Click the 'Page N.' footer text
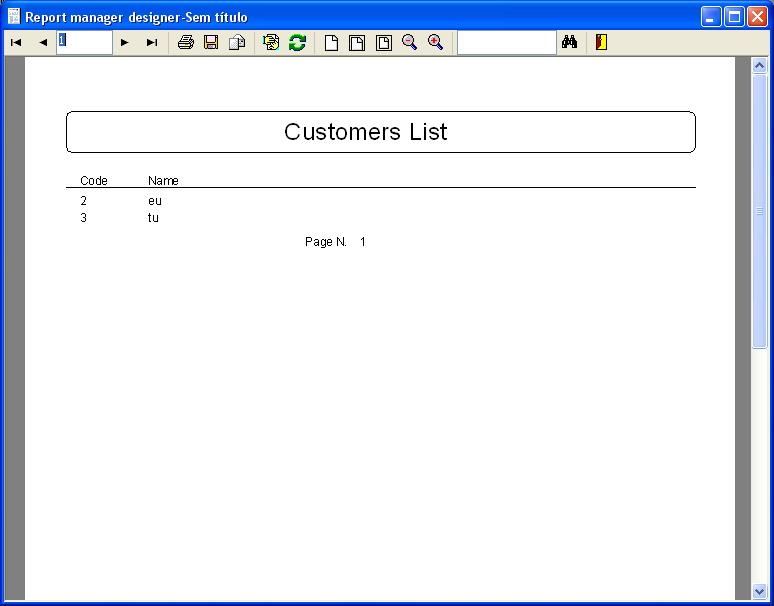The image size is (774, 606). (x=326, y=242)
